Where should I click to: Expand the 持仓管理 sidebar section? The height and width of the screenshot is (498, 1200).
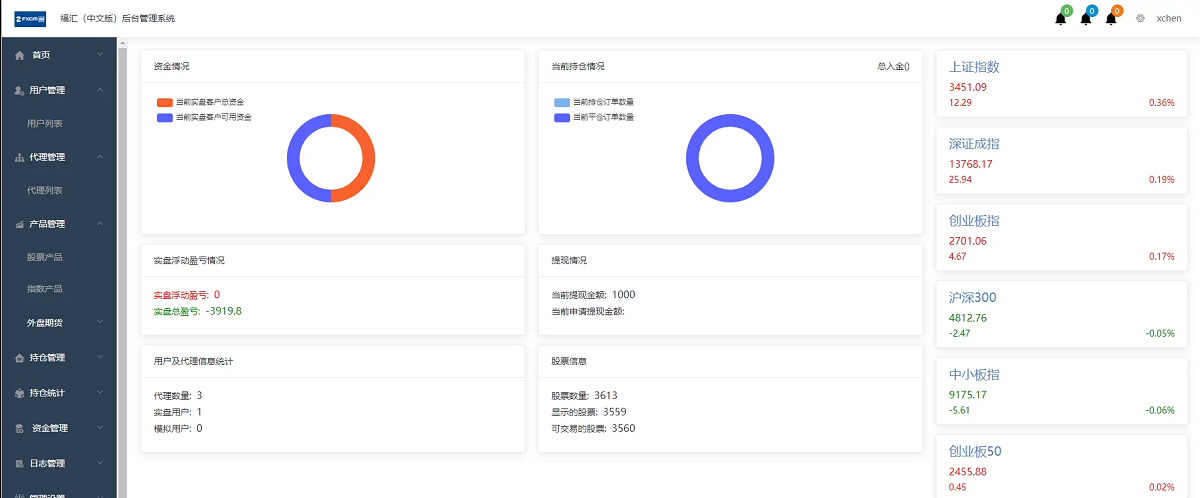point(58,357)
